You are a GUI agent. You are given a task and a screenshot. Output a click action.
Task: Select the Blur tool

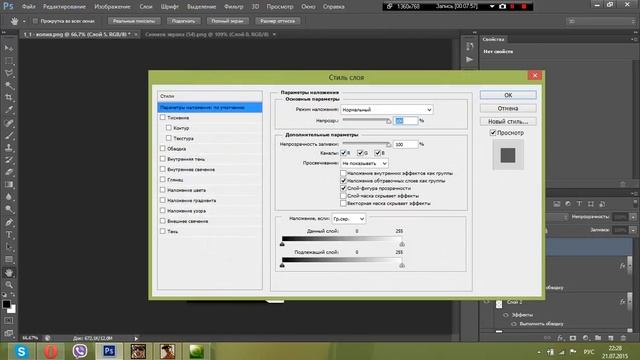(x=9, y=197)
